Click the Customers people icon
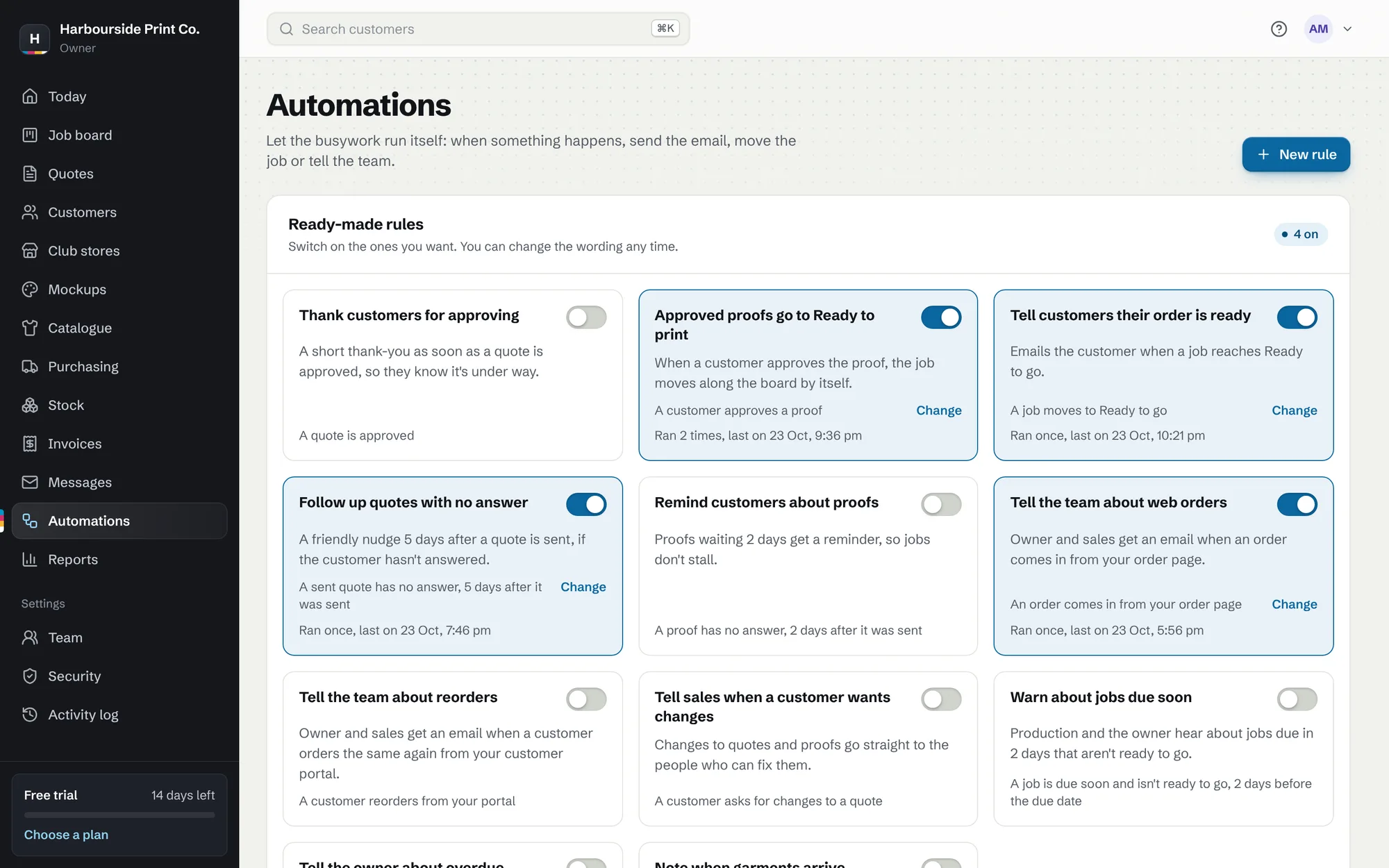This screenshot has width=1389, height=868. (30, 212)
